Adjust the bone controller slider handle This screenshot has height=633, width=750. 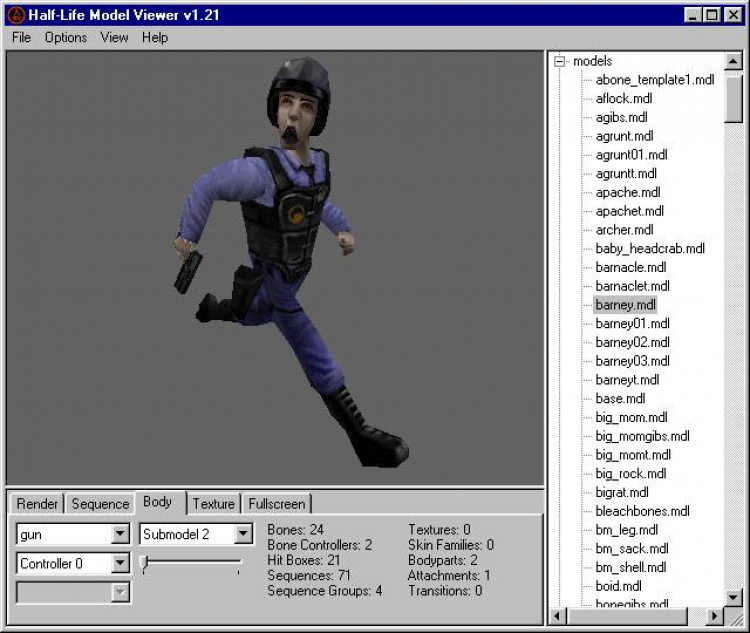(144, 563)
